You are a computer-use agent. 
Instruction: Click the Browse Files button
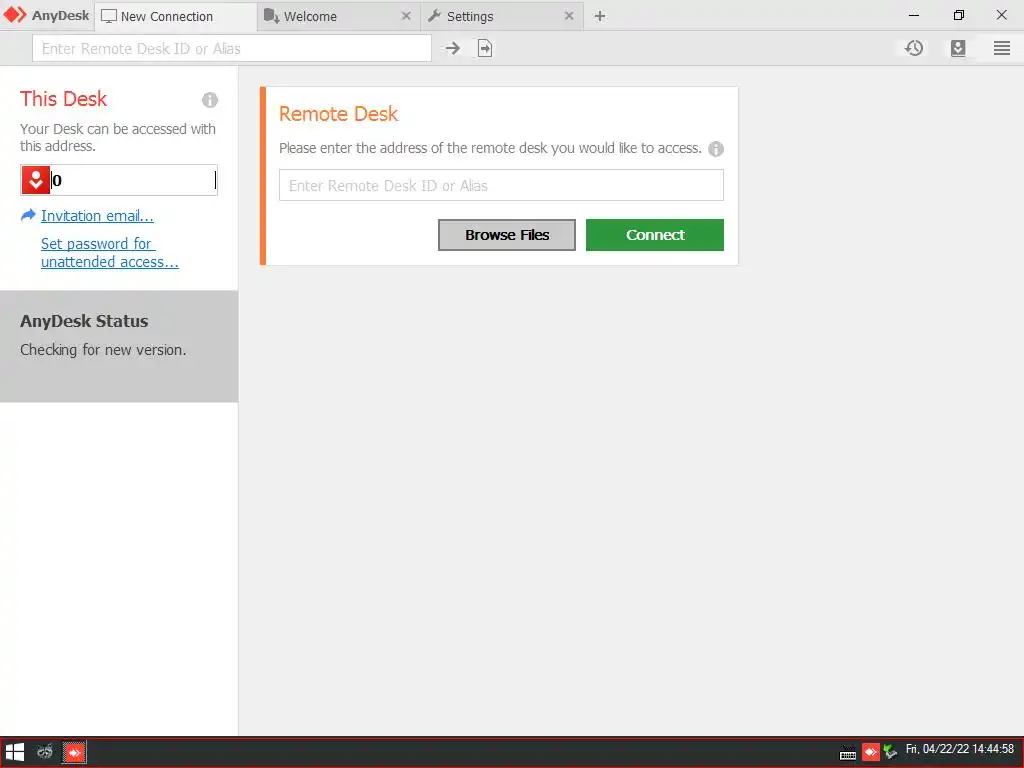click(x=507, y=235)
